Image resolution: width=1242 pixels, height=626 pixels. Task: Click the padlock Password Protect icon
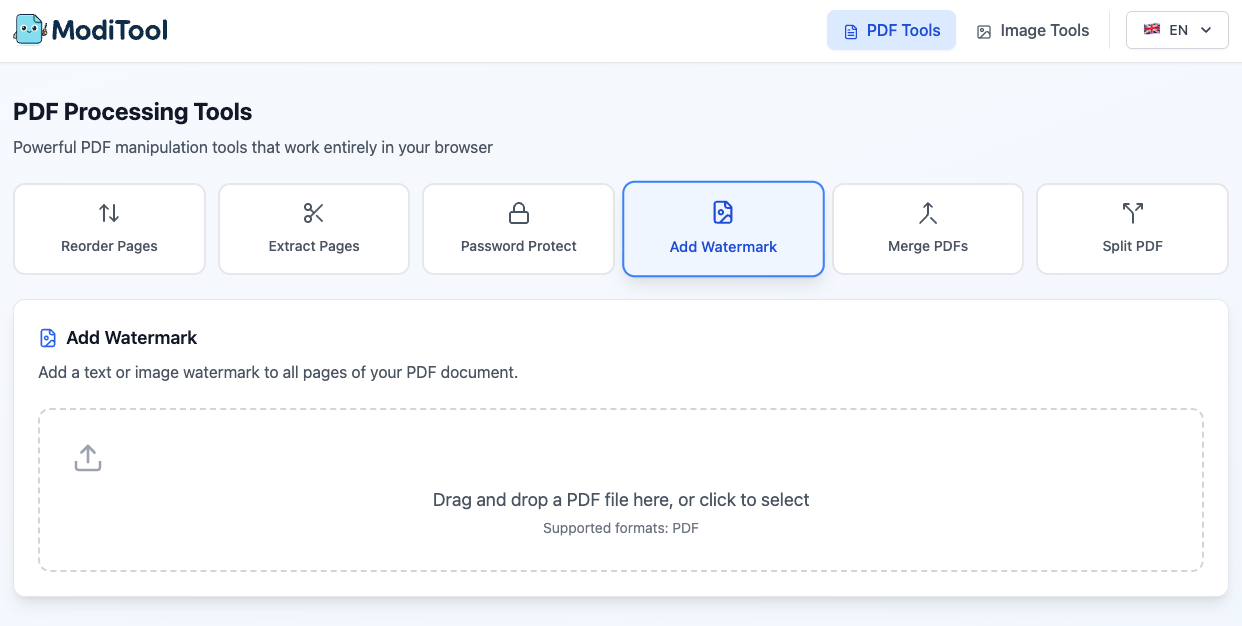518,213
